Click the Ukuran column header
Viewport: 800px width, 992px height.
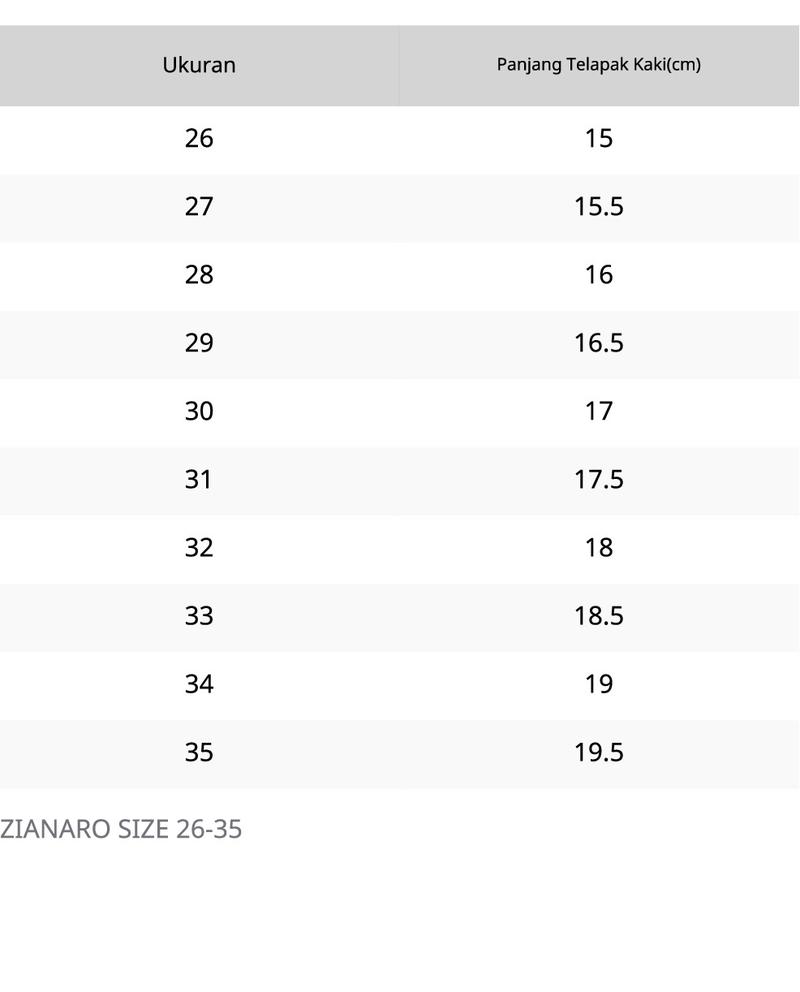[199, 65]
